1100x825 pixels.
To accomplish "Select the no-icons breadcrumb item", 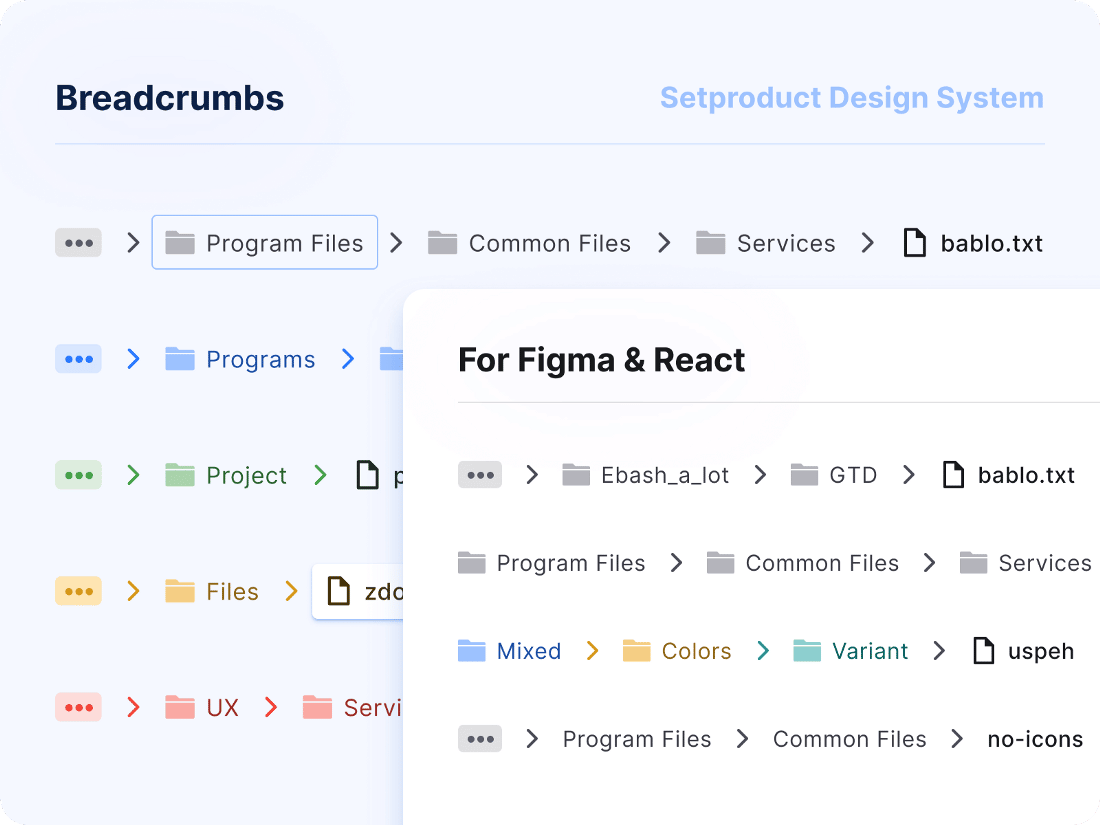I will click(x=1034, y=739).
